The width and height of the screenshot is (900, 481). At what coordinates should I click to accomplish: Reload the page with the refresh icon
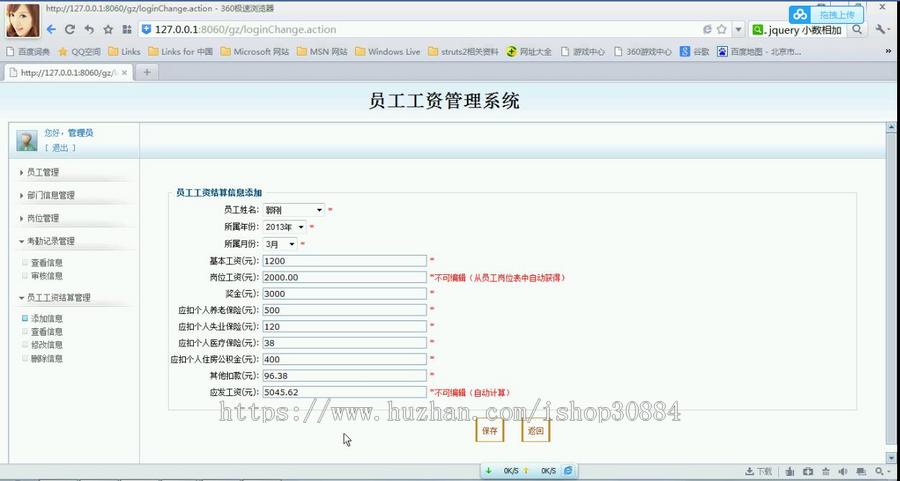point(70,29)
